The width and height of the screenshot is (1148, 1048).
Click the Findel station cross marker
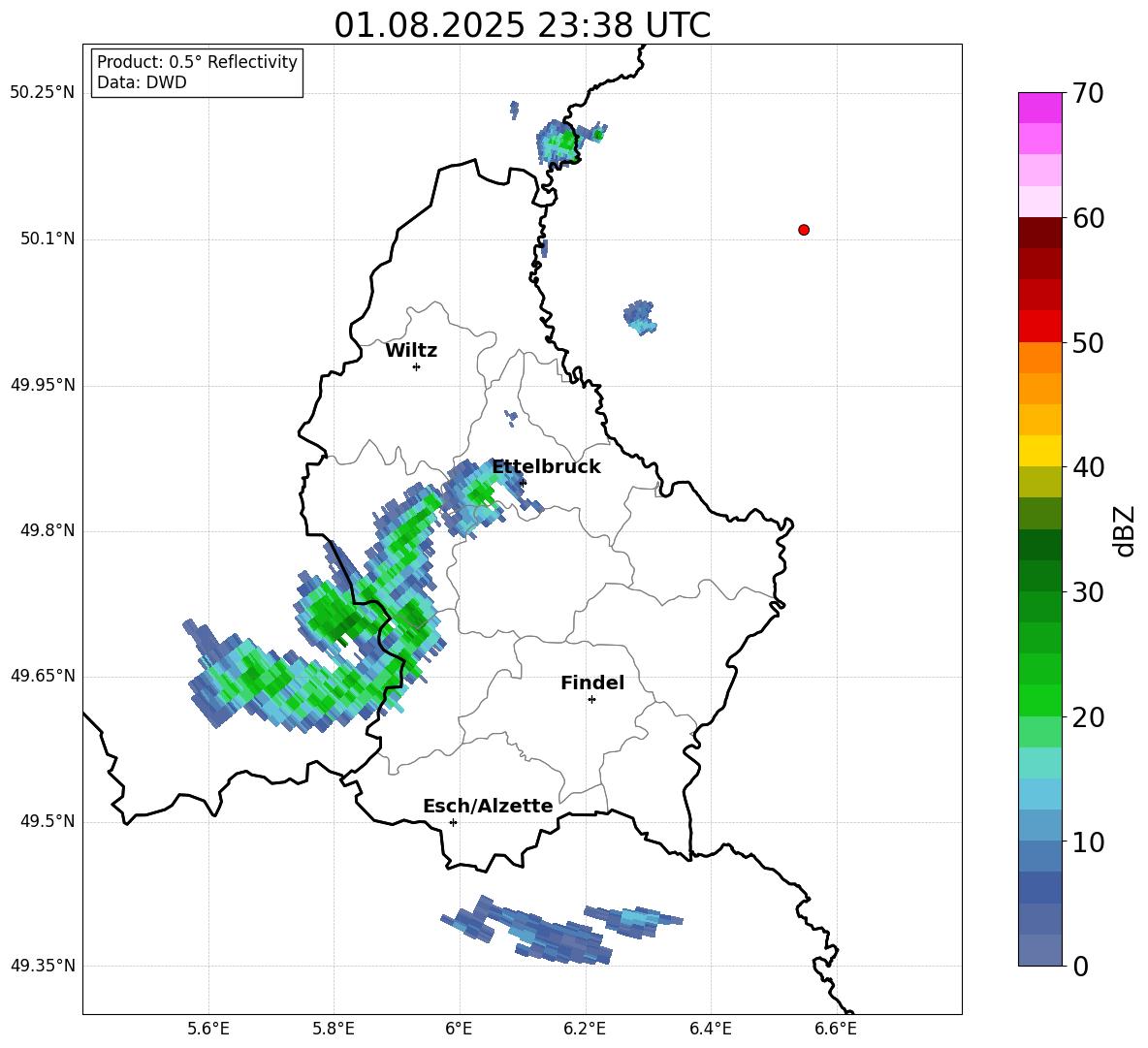click(x=591, y=700)
